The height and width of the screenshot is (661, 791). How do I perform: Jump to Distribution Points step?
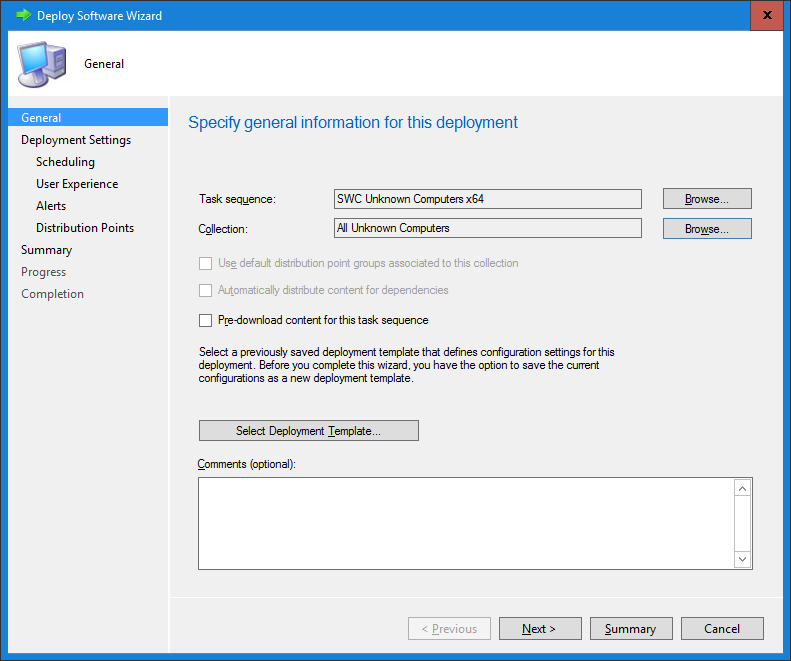click(85, 228)
